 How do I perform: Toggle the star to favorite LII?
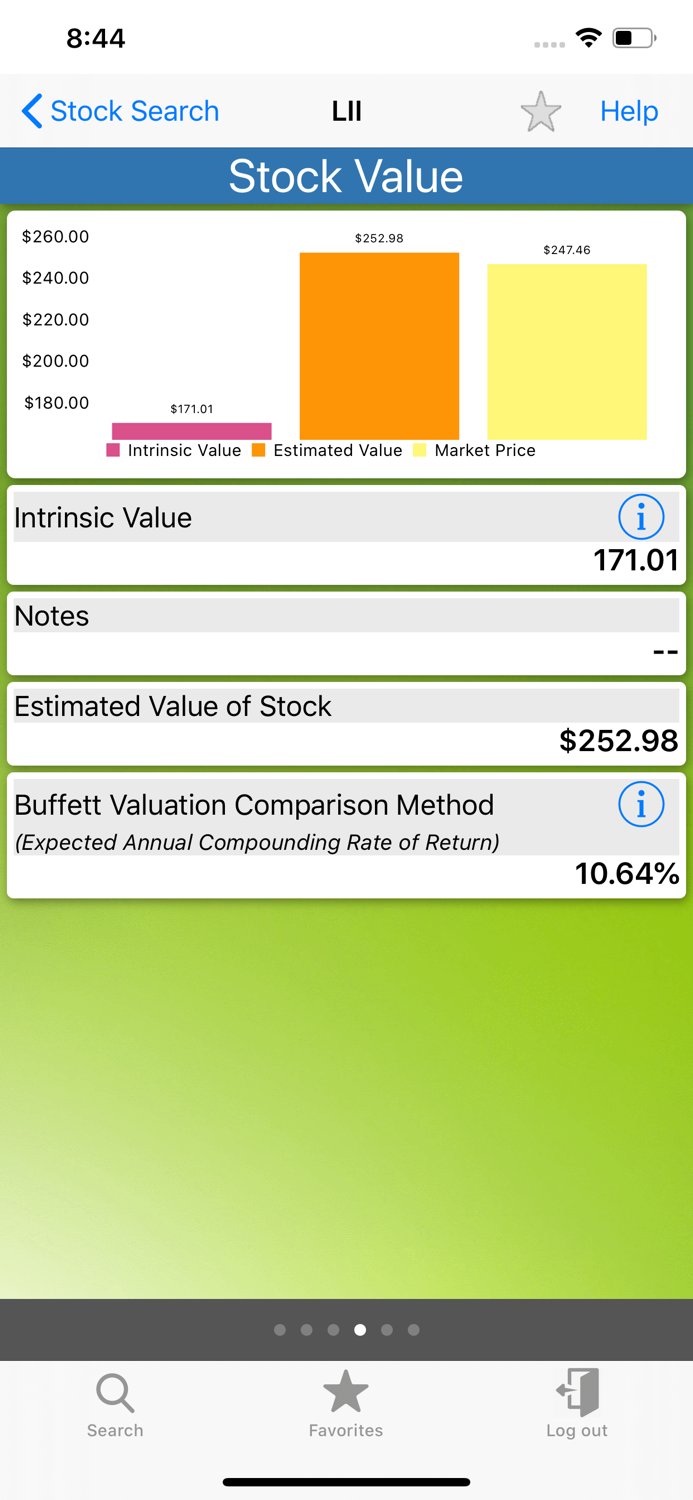(540, 111)
